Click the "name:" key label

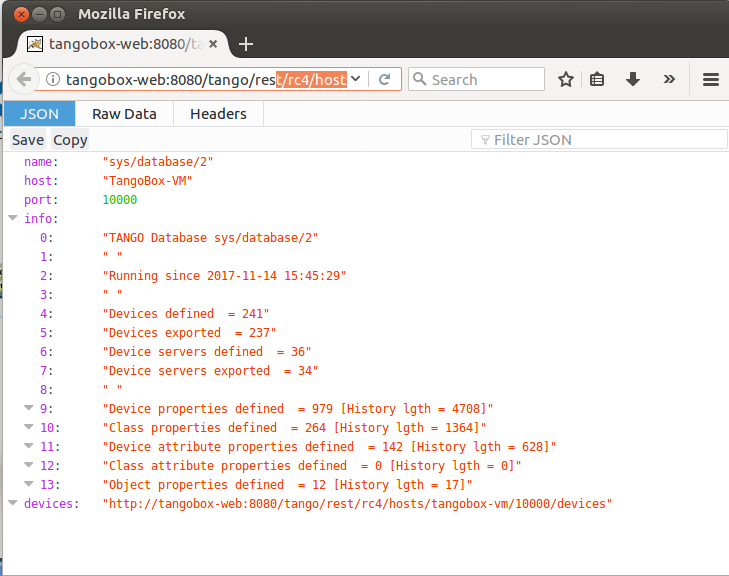(x=41, y=162)
